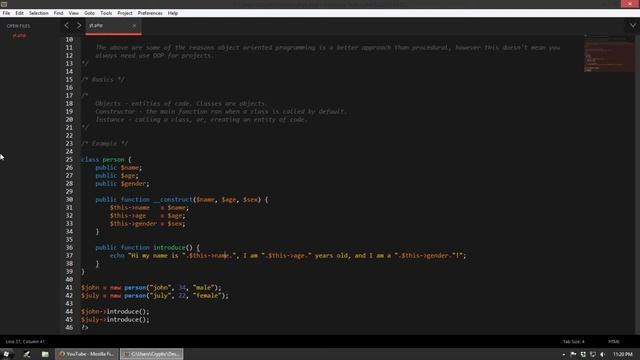Click the OPEN FILES sidebar header
640x360 pixels.
(18, 26)
